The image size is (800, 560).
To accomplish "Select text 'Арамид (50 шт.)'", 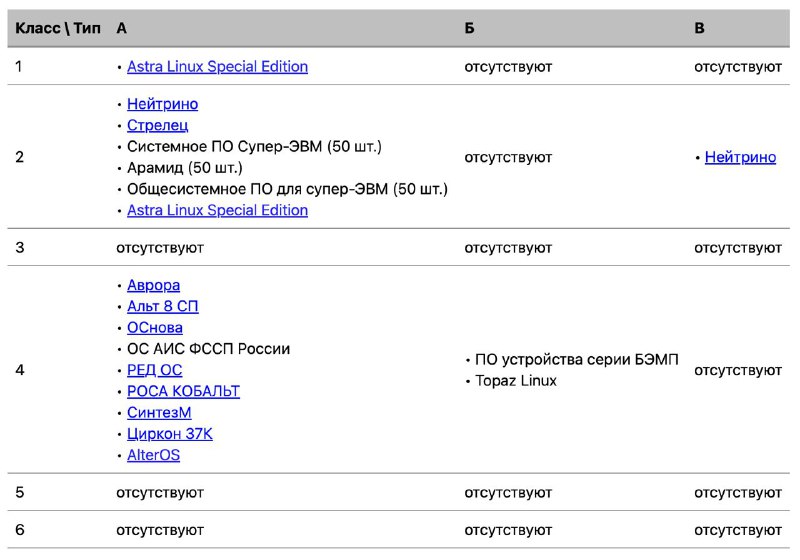I will click(185, 168).
